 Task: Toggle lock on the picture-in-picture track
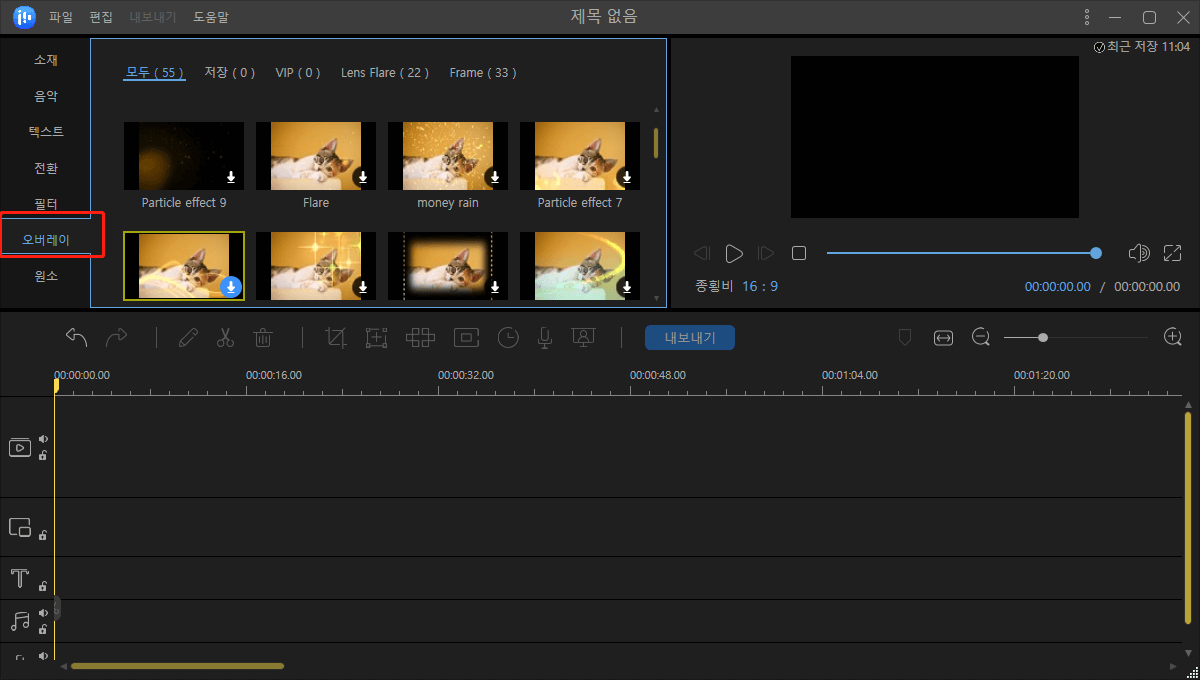click(x=43, y=535)
